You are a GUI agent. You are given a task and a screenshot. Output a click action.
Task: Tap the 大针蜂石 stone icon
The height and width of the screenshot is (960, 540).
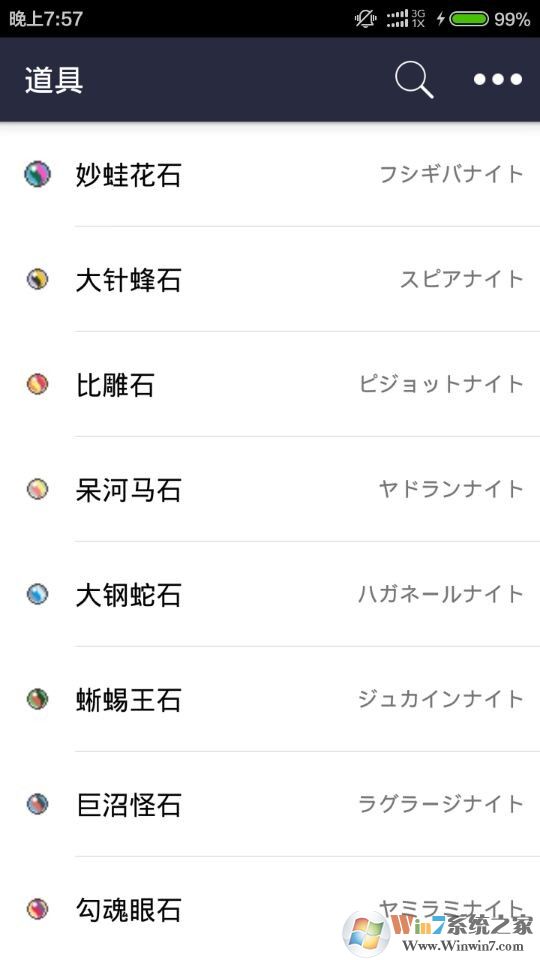37,280
